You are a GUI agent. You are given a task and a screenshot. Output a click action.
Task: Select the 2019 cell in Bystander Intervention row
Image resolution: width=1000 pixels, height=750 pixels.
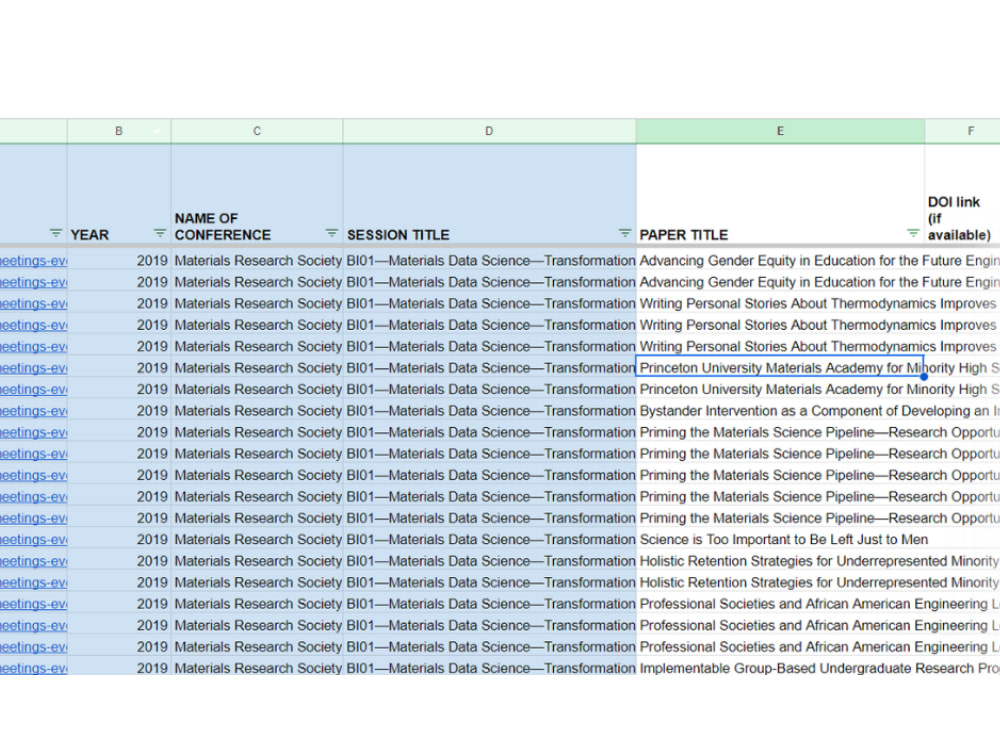pyautogui.click(x=119, y=411)
